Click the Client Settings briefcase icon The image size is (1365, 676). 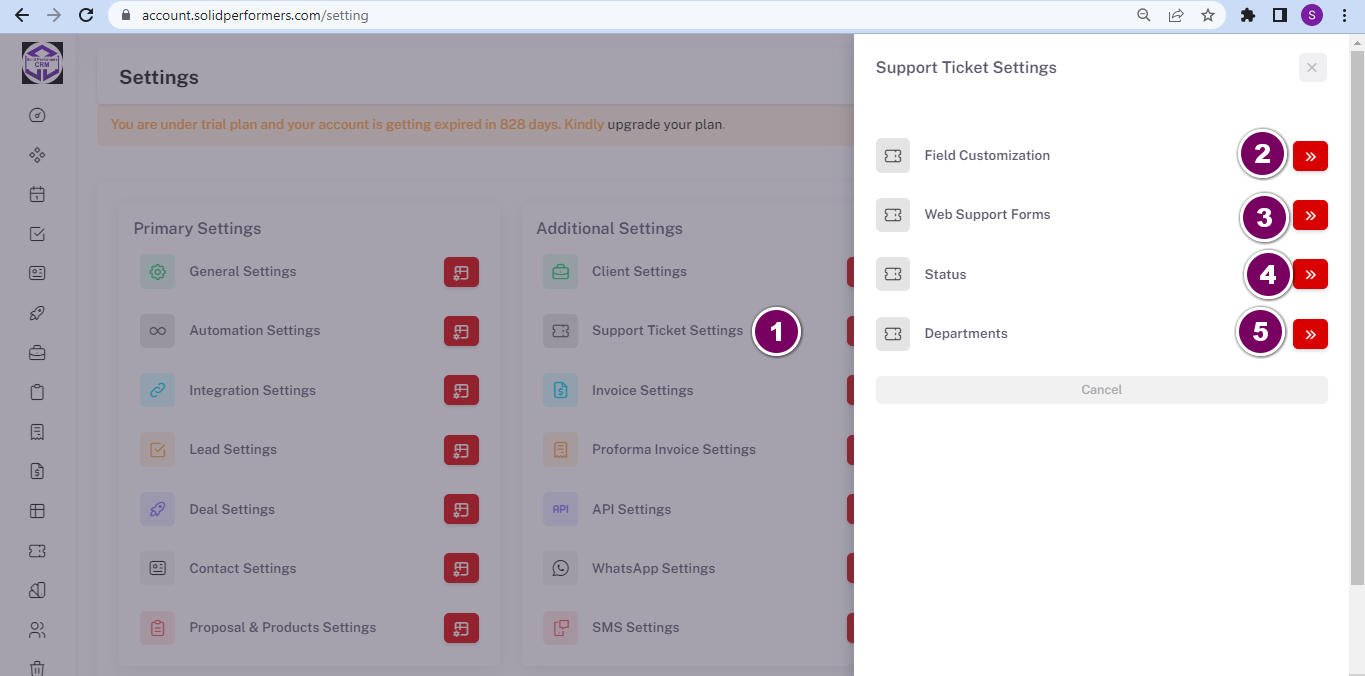click(x=560, y=272)
